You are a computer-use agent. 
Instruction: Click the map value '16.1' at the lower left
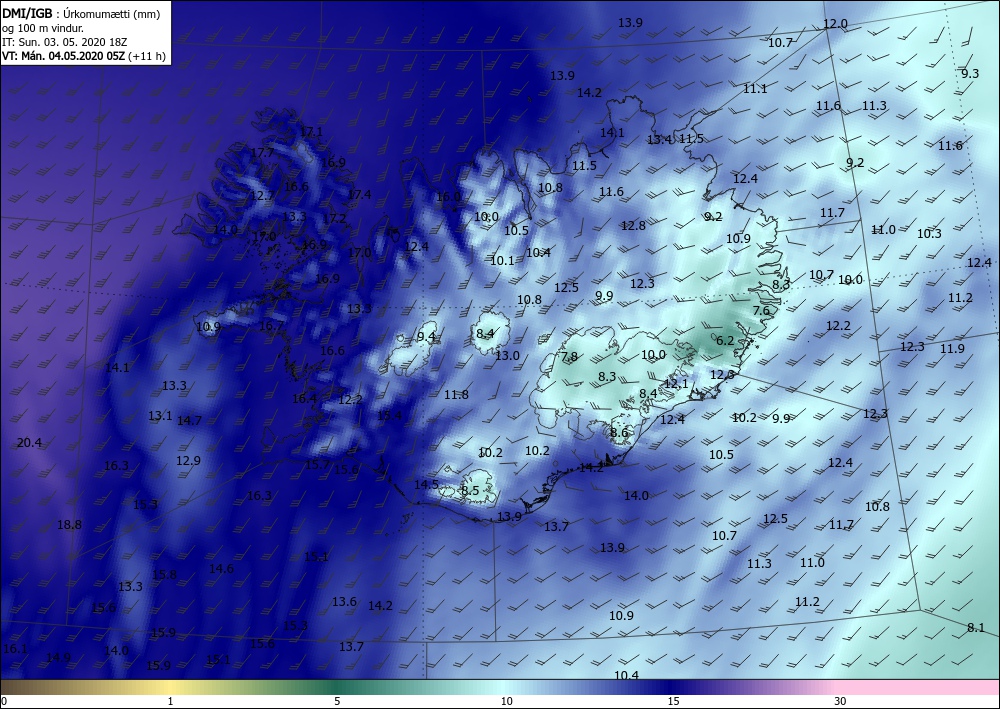click(15, 648)
